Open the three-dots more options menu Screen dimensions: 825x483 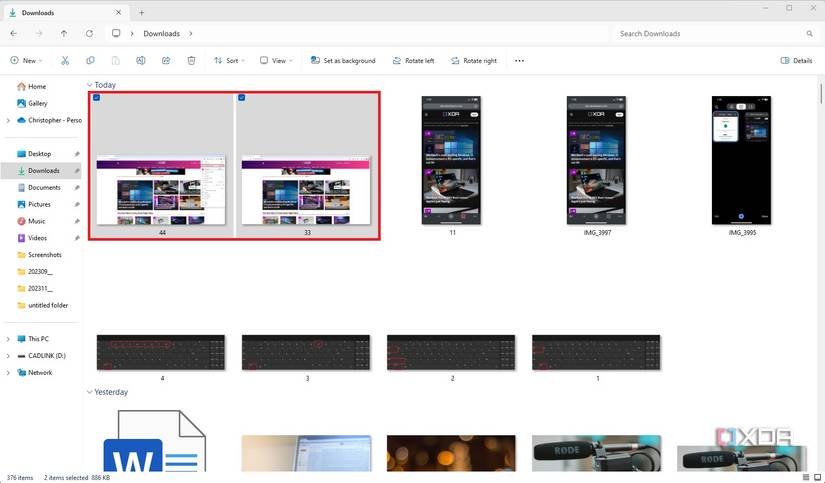pos(519,61)
